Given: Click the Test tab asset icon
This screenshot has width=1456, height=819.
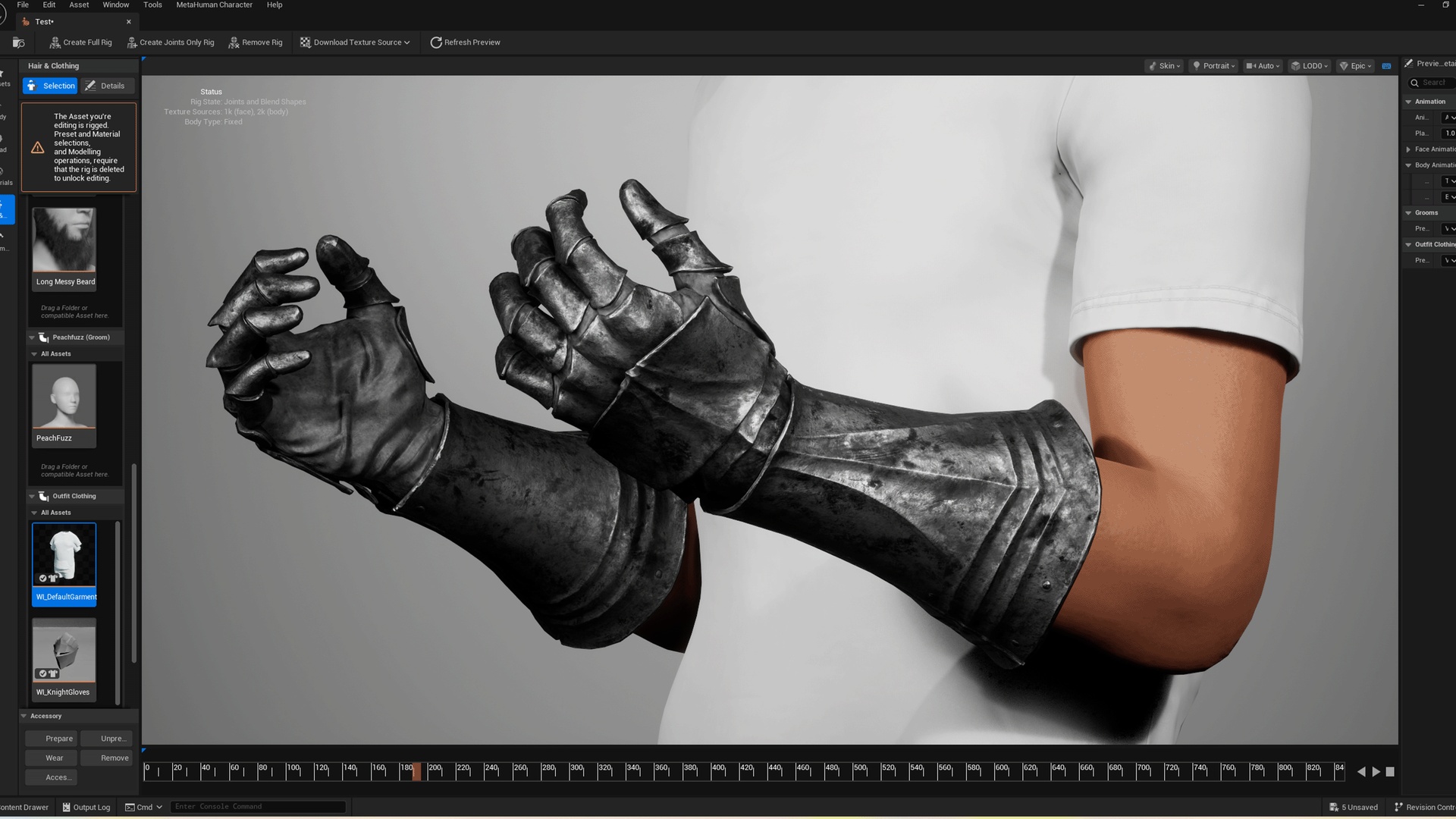Looking at the screenshot, I should (26, 22).
